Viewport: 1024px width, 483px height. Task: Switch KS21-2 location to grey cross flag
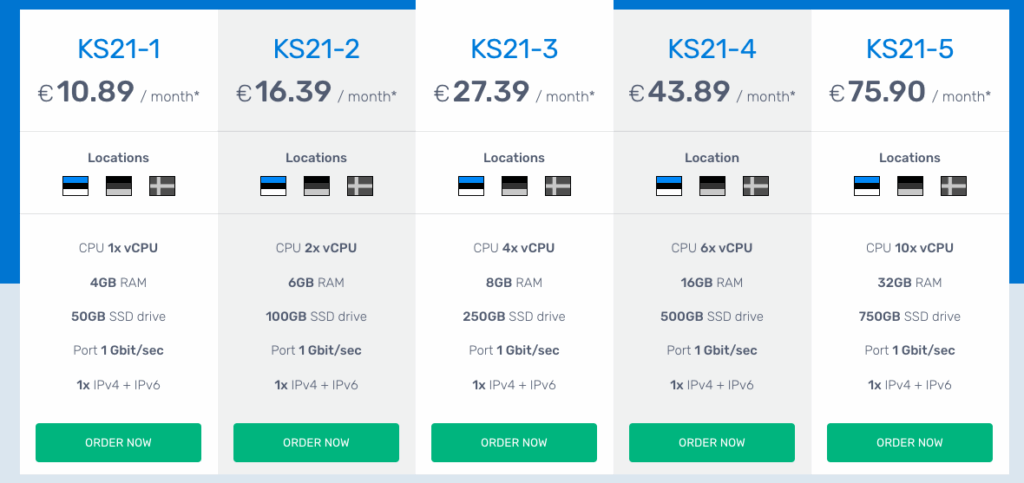pos(360,186)
